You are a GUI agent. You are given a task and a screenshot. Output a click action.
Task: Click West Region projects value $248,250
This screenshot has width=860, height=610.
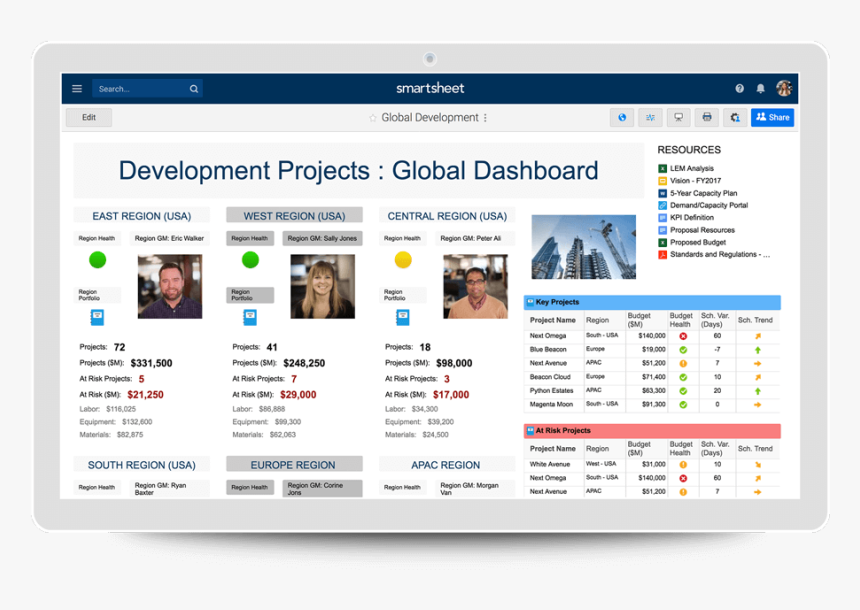[304, 363]
